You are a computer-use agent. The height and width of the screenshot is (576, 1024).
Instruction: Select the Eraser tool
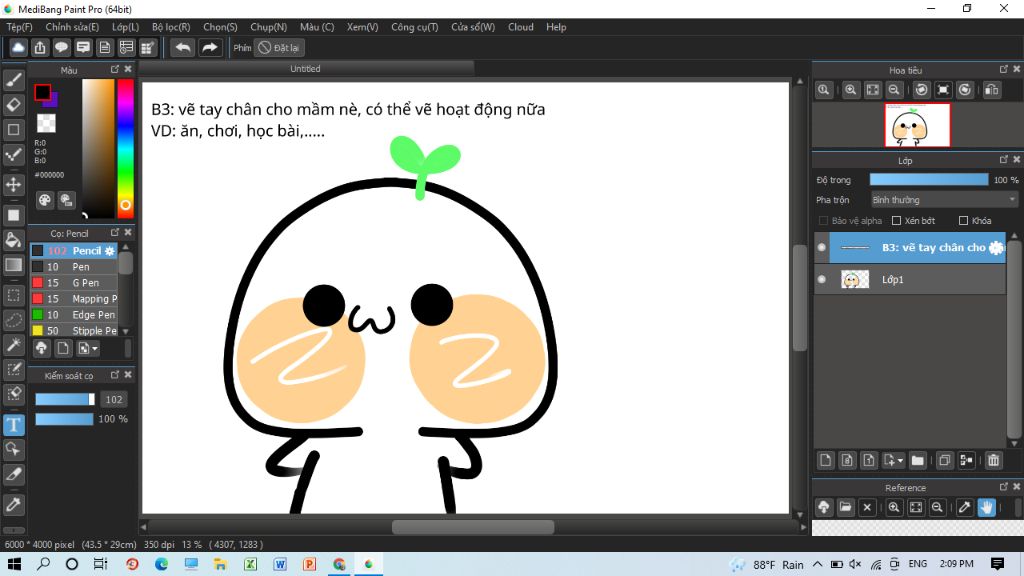tap(14, 104)
